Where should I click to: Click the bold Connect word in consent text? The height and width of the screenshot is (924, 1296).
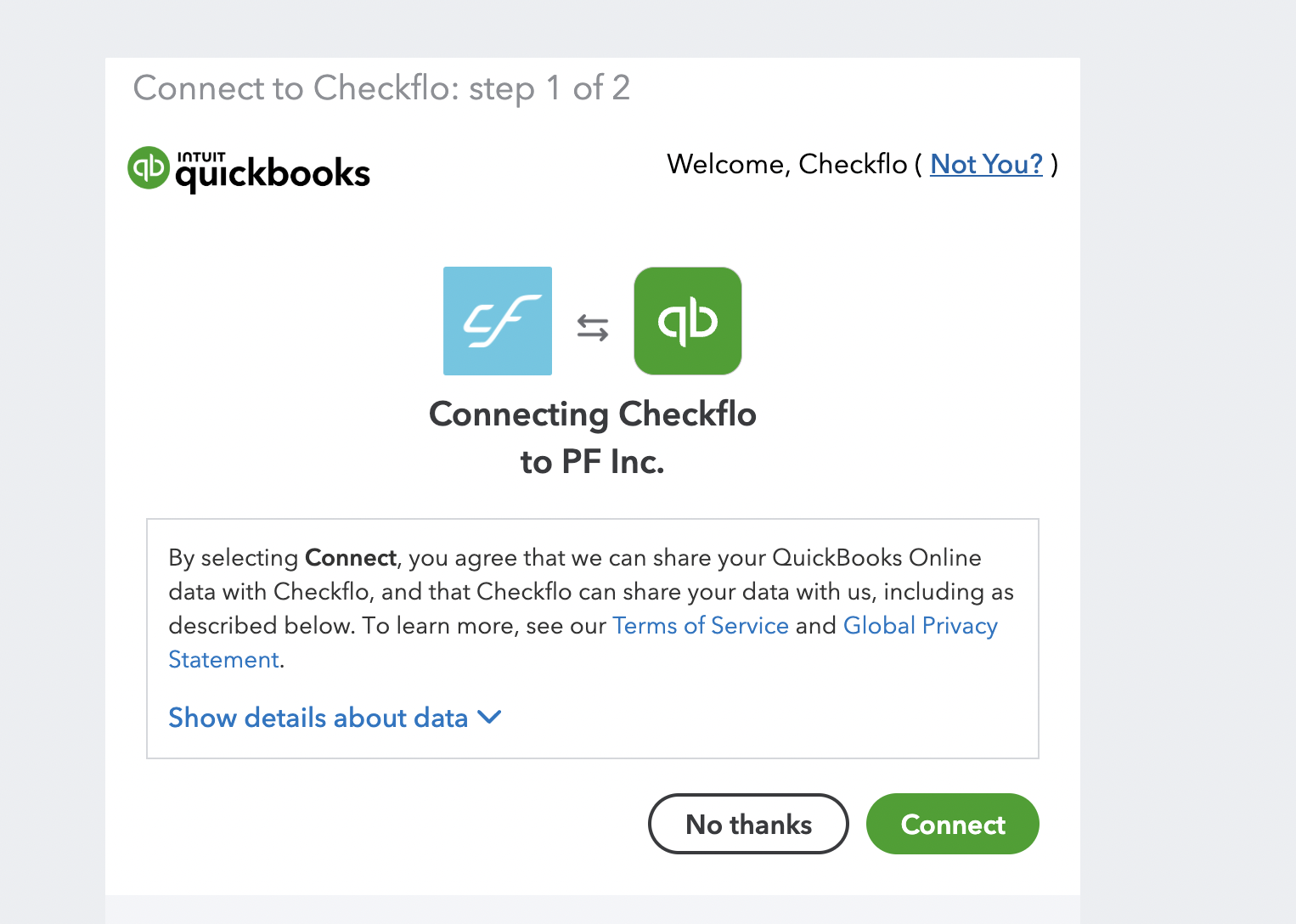point(351,558)
